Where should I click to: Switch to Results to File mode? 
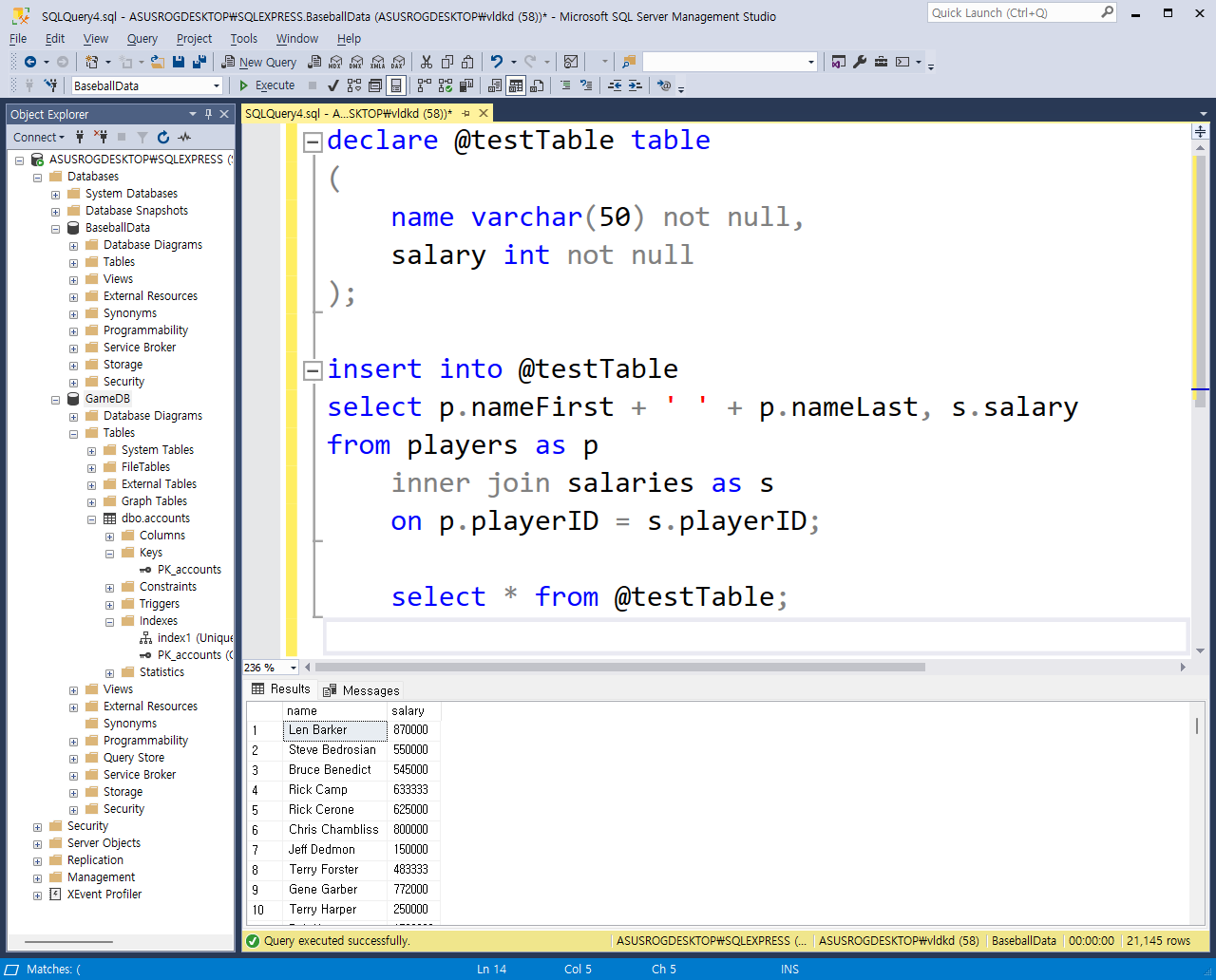pyautogui.click(x=537, y=85)
